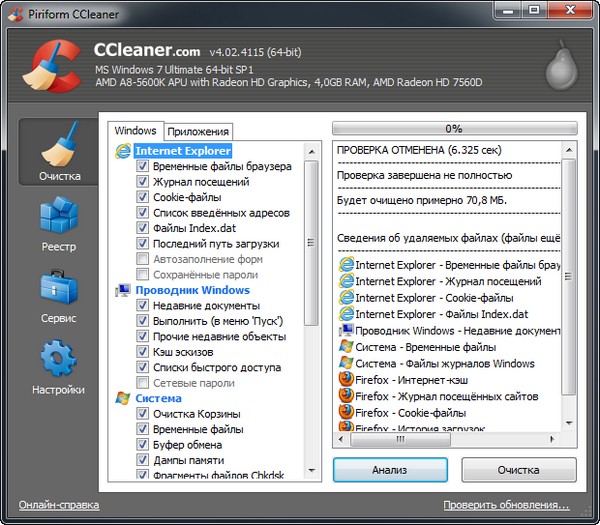Open Проверить обновления link
The height and width of the screenshot is (525, 600).
click(x=506, y=505)
